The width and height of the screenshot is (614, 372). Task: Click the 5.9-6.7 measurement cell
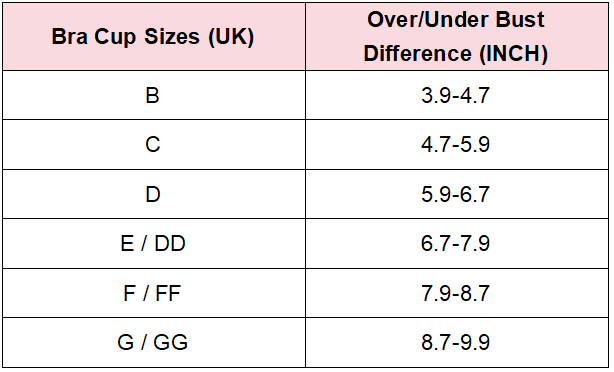point(457,194)
